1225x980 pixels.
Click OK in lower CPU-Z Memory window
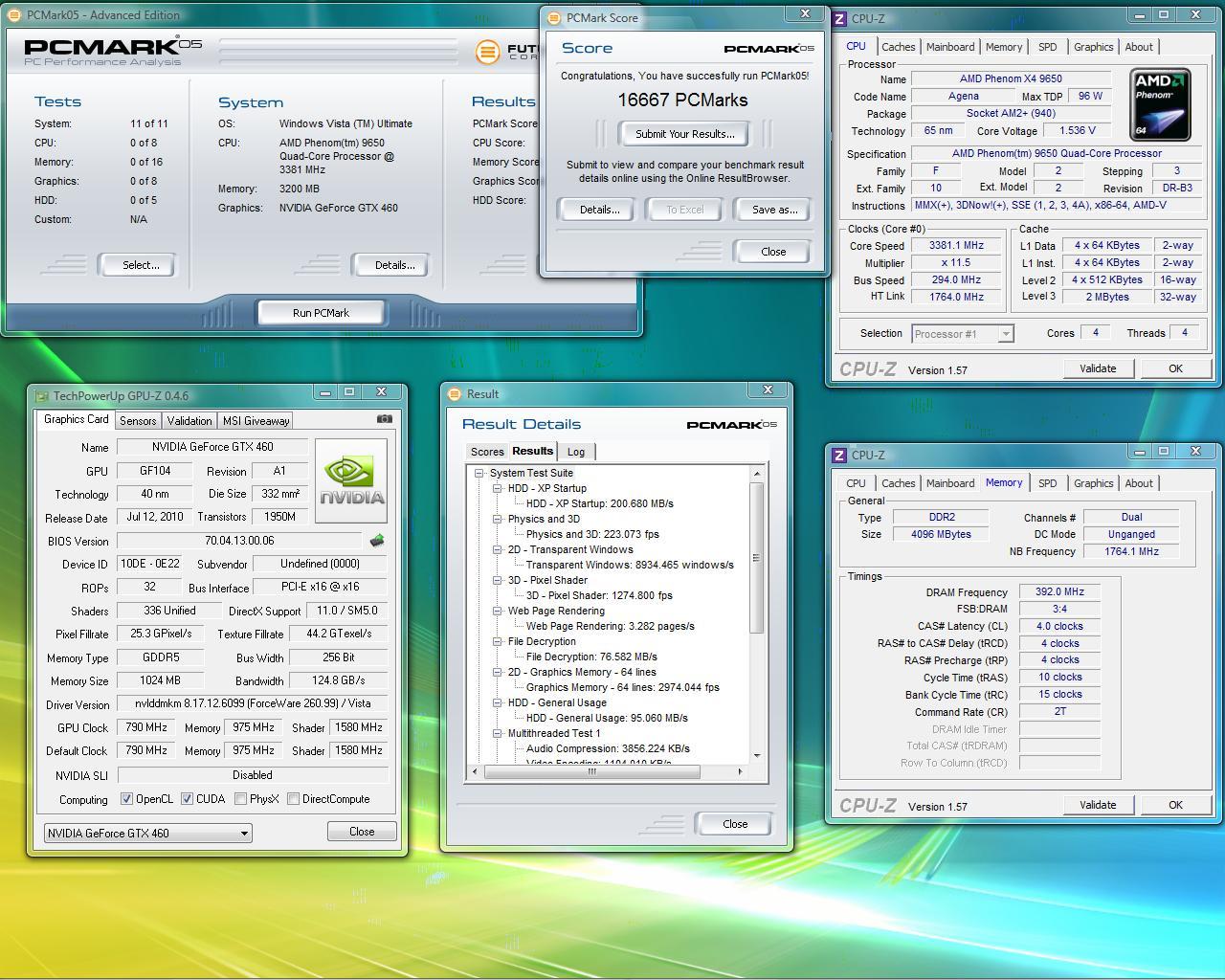(x=1175, y=805)
